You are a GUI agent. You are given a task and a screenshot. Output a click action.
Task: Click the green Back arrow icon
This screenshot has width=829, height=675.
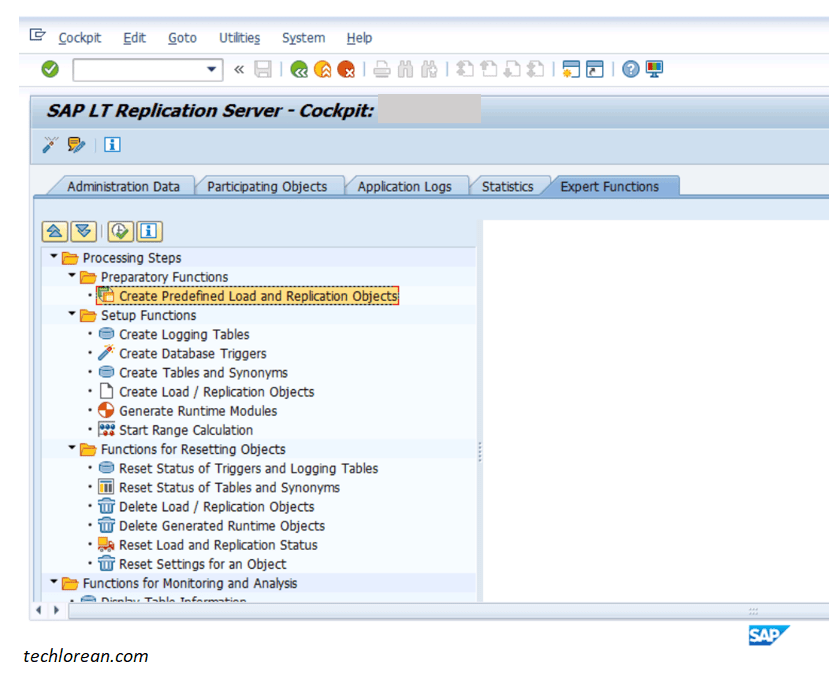click(297, 69)
